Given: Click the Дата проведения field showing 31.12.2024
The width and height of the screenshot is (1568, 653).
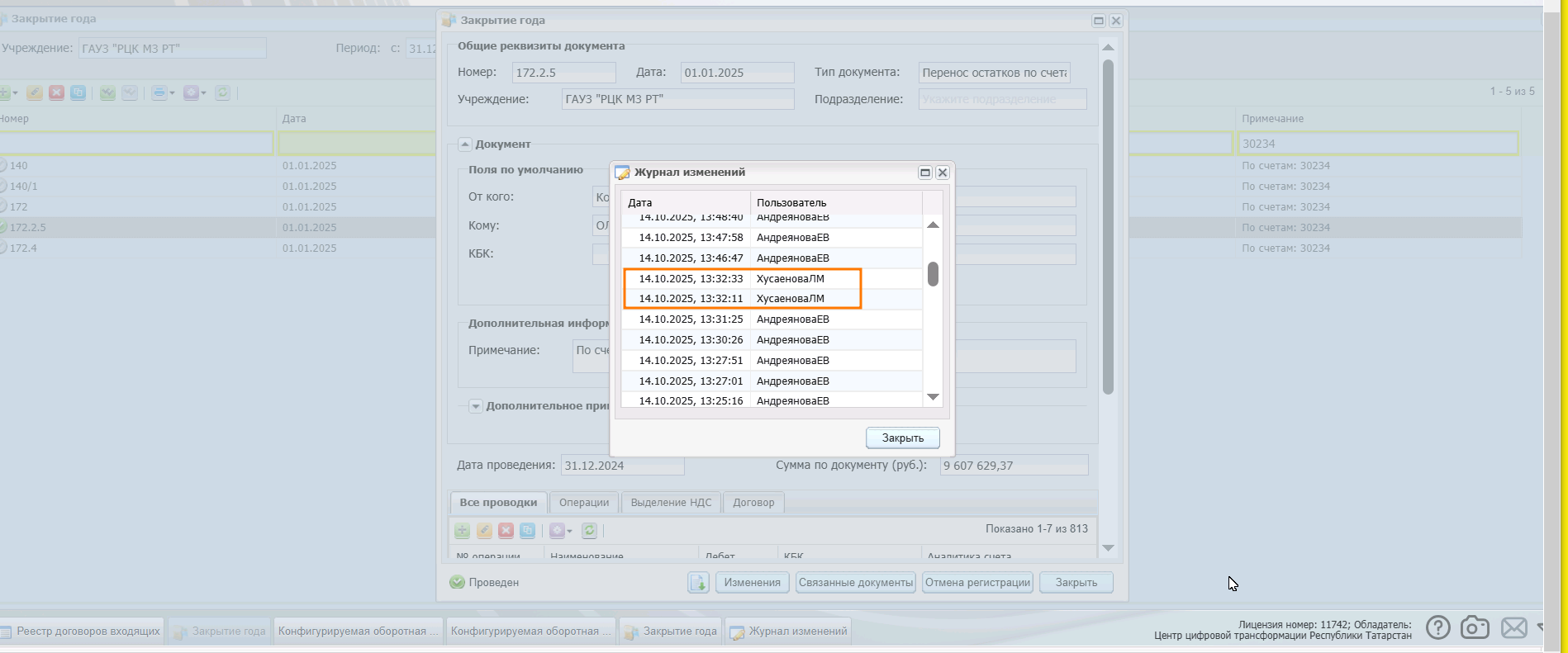Looking at the screenshot, I should click(622, 466).
